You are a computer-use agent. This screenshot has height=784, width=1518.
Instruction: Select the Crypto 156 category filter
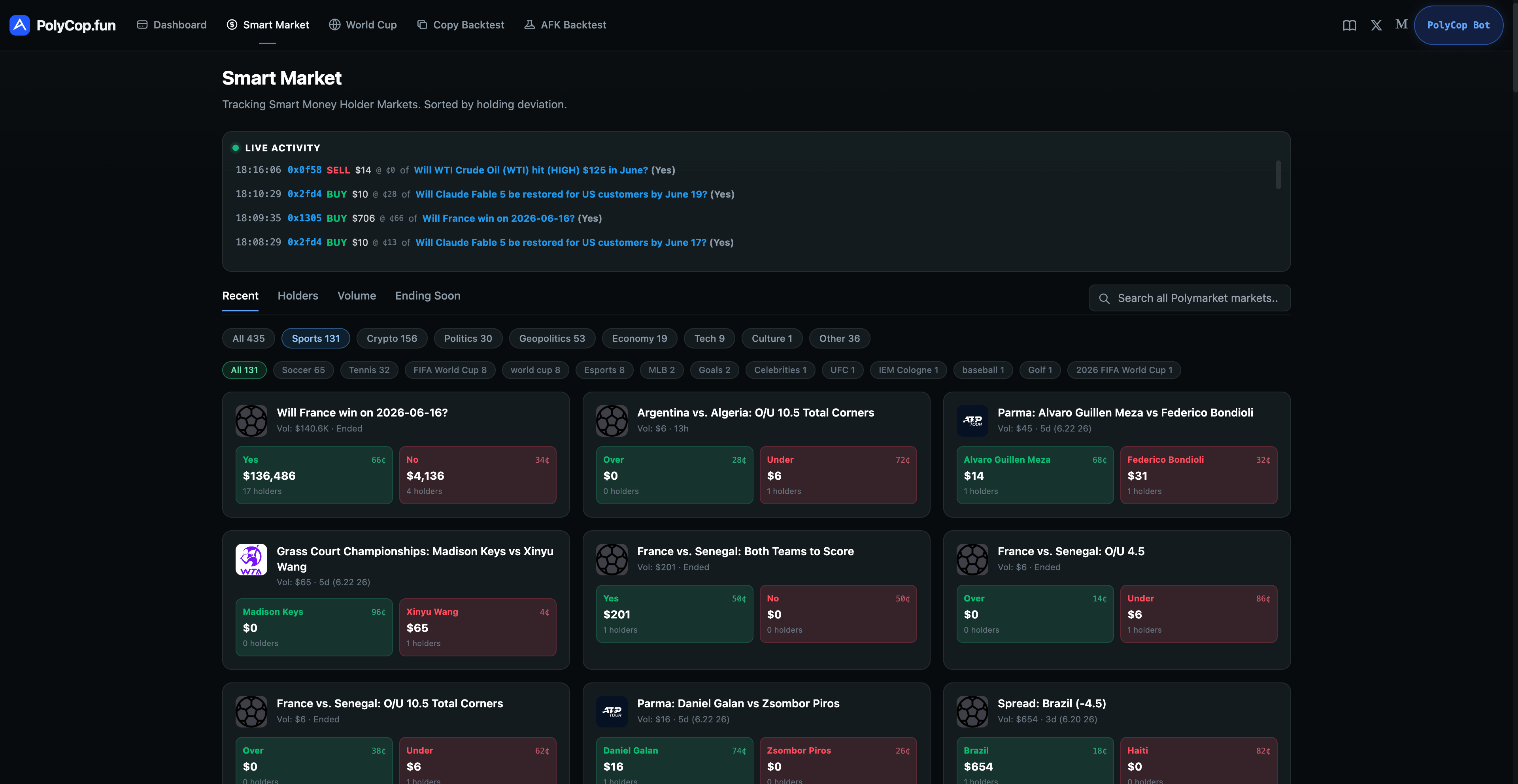click(x=391, y=338)
